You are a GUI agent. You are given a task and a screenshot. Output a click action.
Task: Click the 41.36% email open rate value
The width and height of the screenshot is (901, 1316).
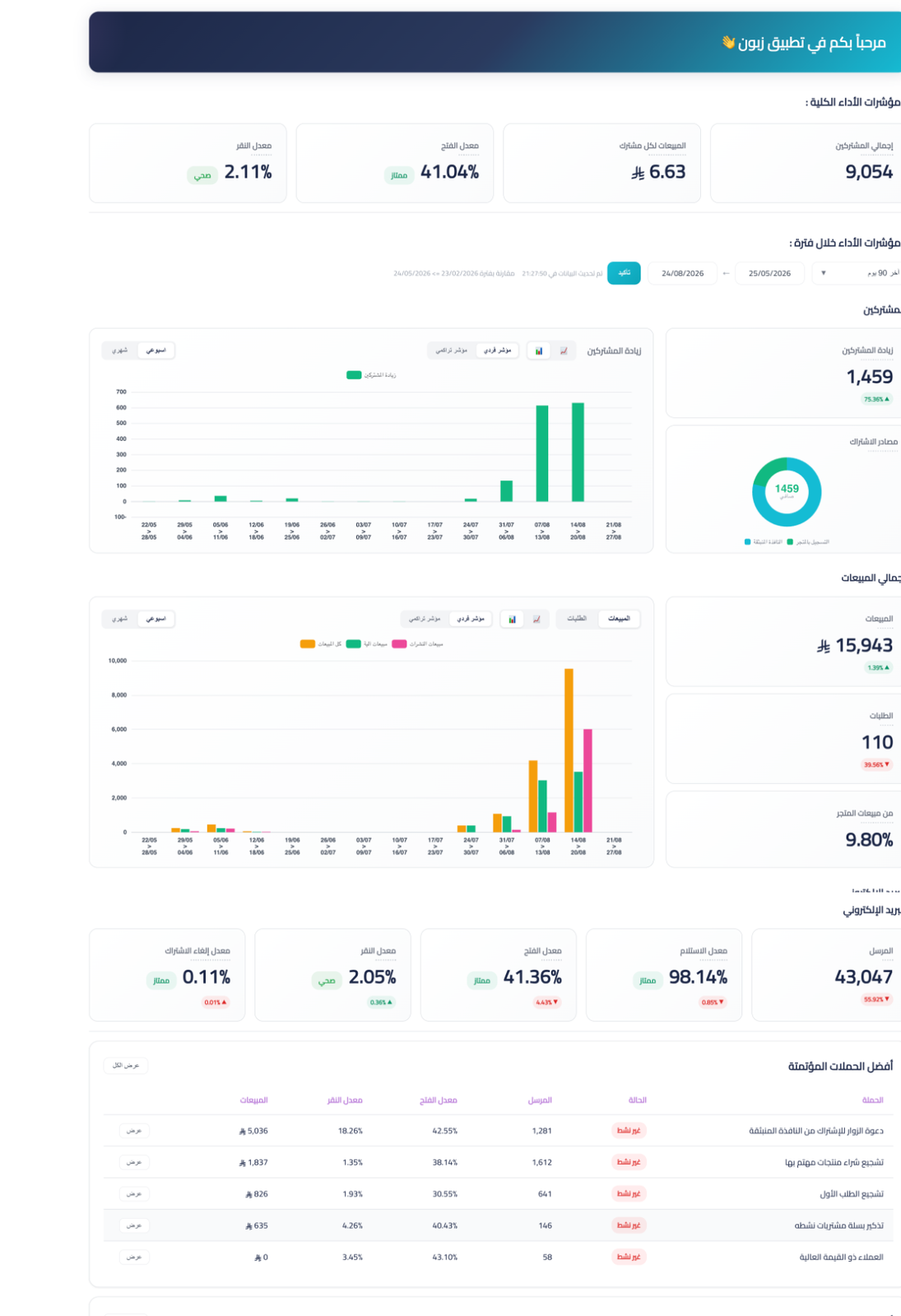point(532,977)
